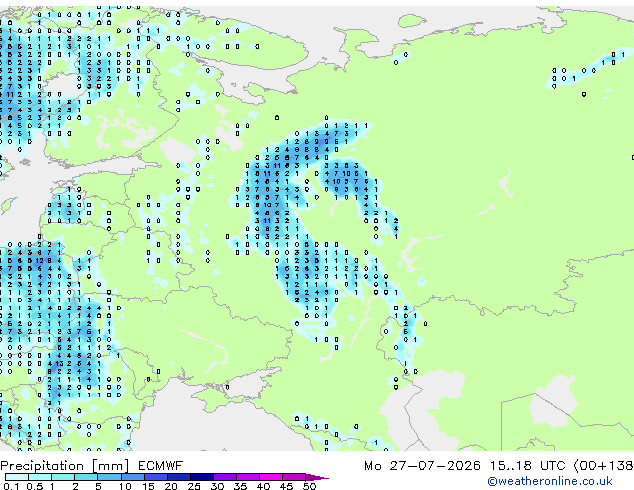Click the 'ECMWF' model label

[x=160, y=466]
